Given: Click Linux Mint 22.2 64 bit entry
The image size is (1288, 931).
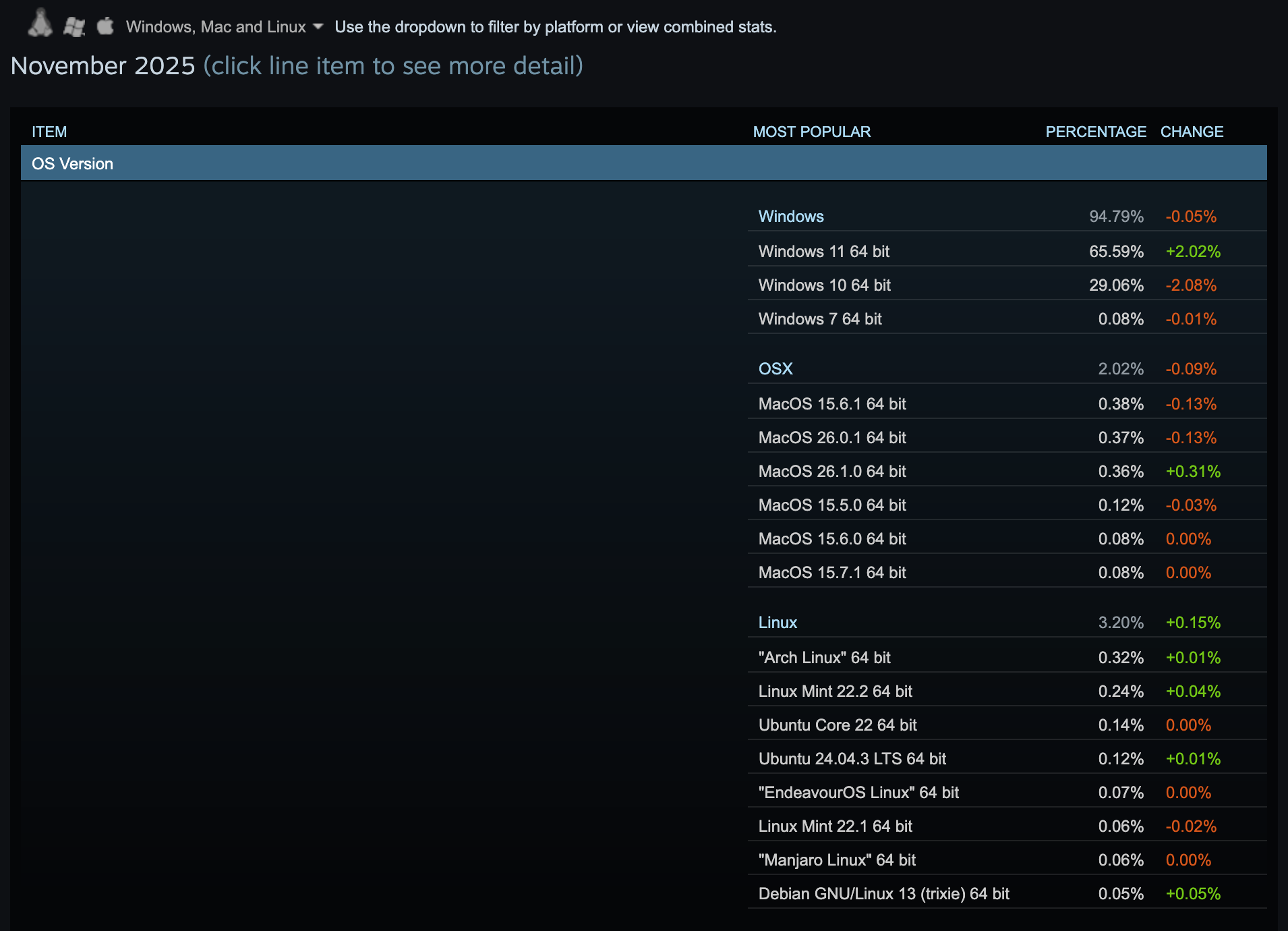Looking at the screenshot, I should pyautogui.click(x=1007, y=692).
